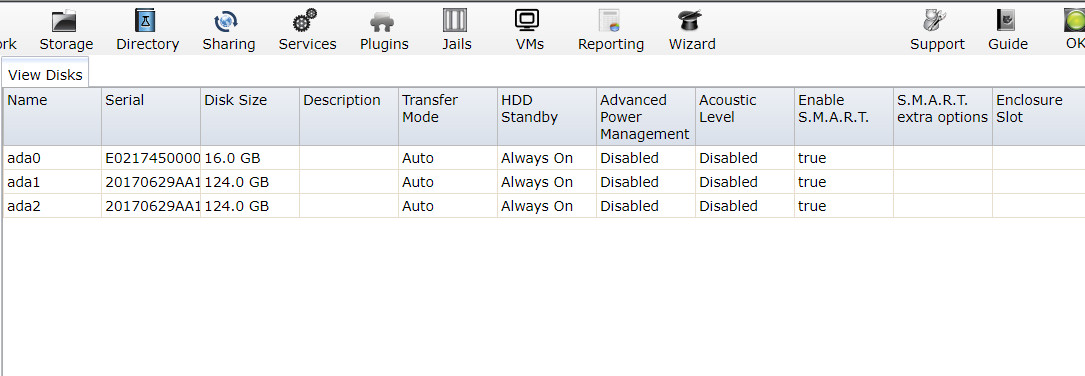Viewport: 1085px width, 376px height.
Task: Open the VMs monitor icon
Action: point(527,20)
